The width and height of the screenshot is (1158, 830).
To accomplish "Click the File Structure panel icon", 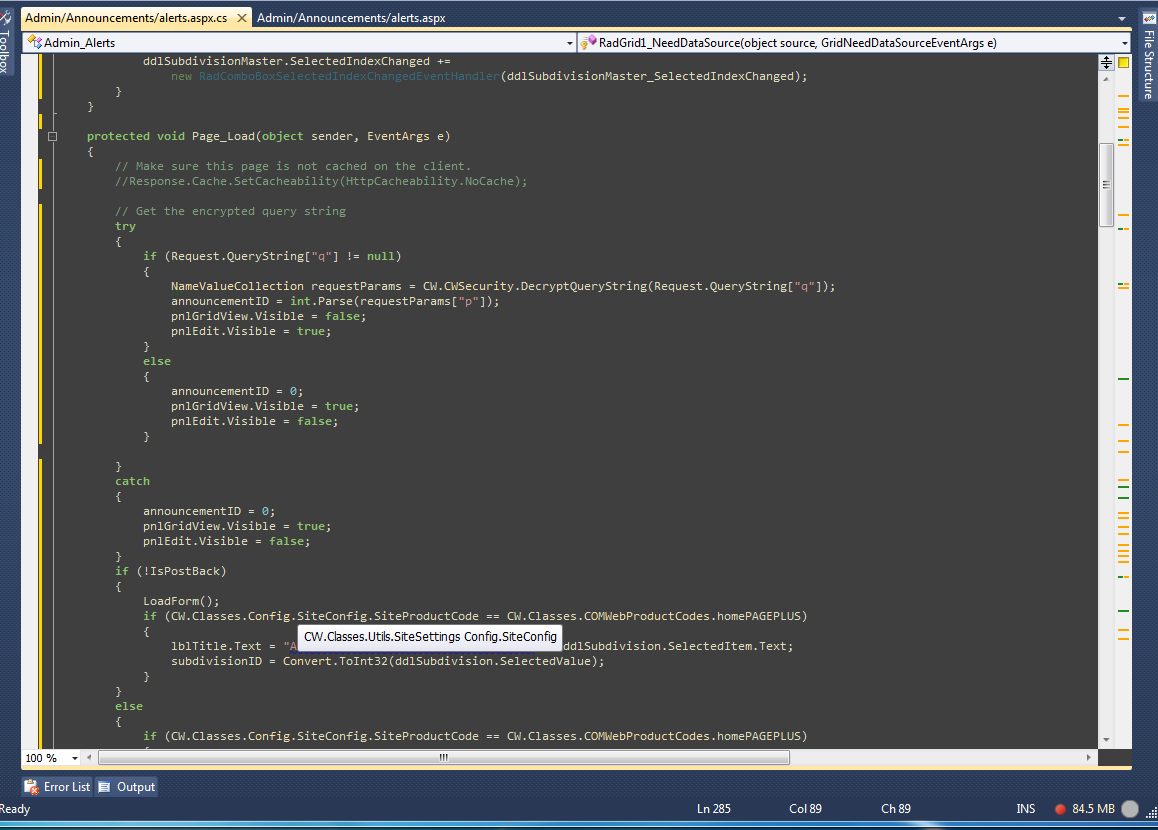I will click(x=1148, y=18).
